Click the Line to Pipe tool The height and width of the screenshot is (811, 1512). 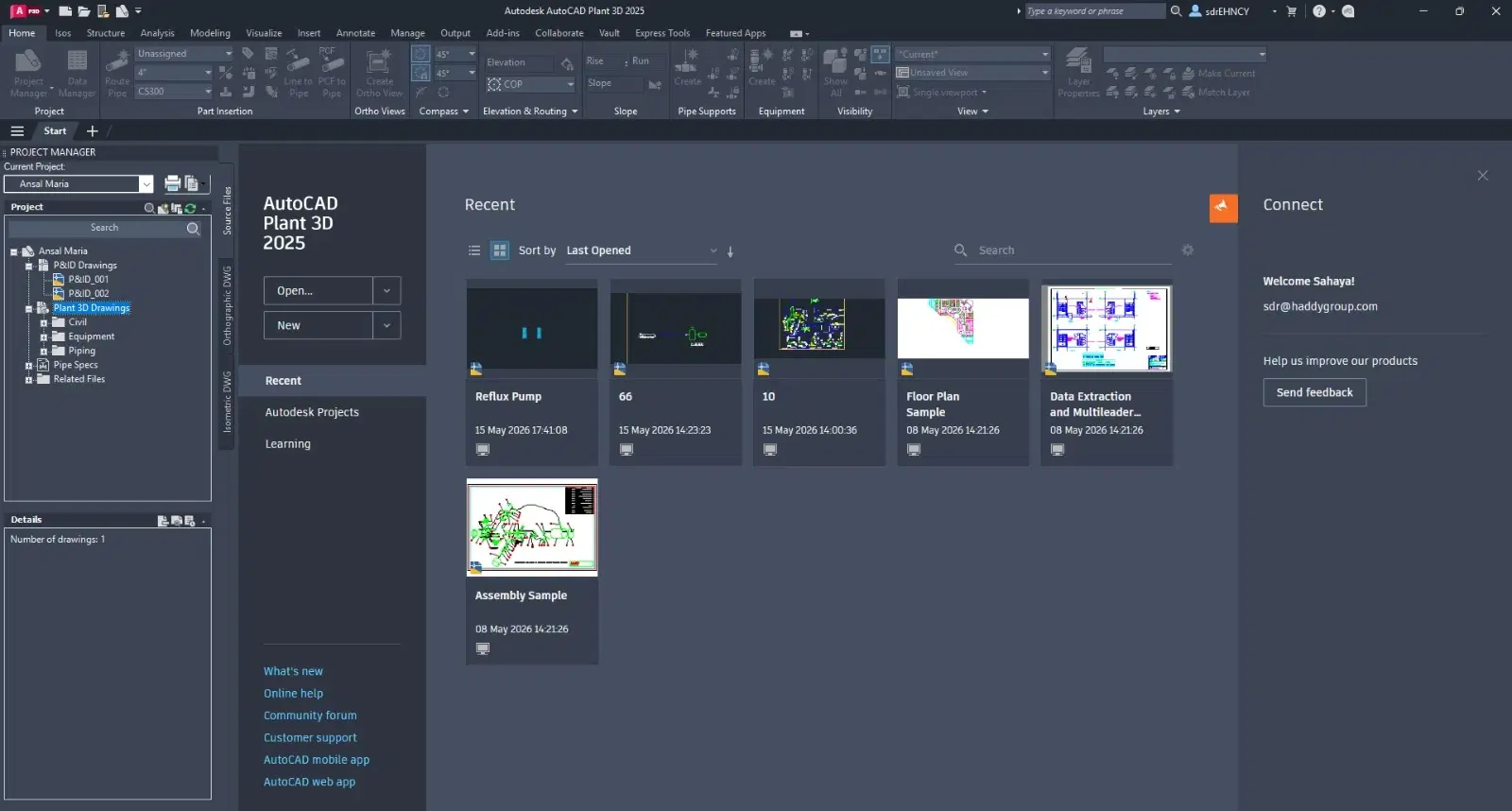[x=298, y=74]
